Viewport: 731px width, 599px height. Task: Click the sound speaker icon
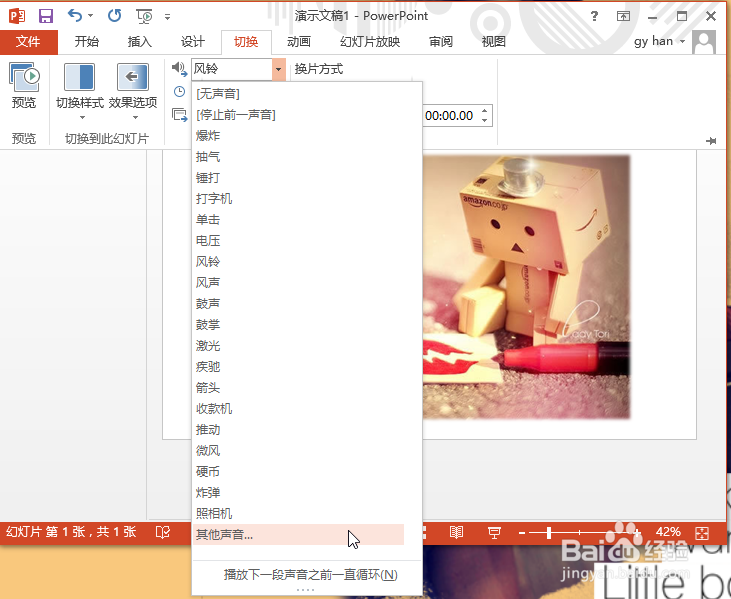pos(179,69)
